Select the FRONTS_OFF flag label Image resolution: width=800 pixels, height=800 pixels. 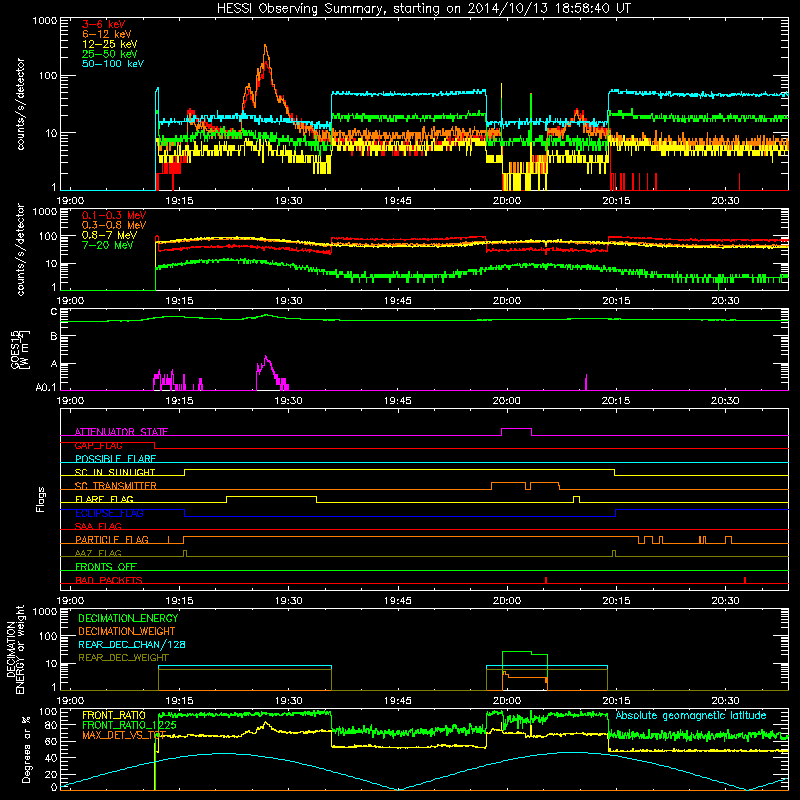[106, 567]
